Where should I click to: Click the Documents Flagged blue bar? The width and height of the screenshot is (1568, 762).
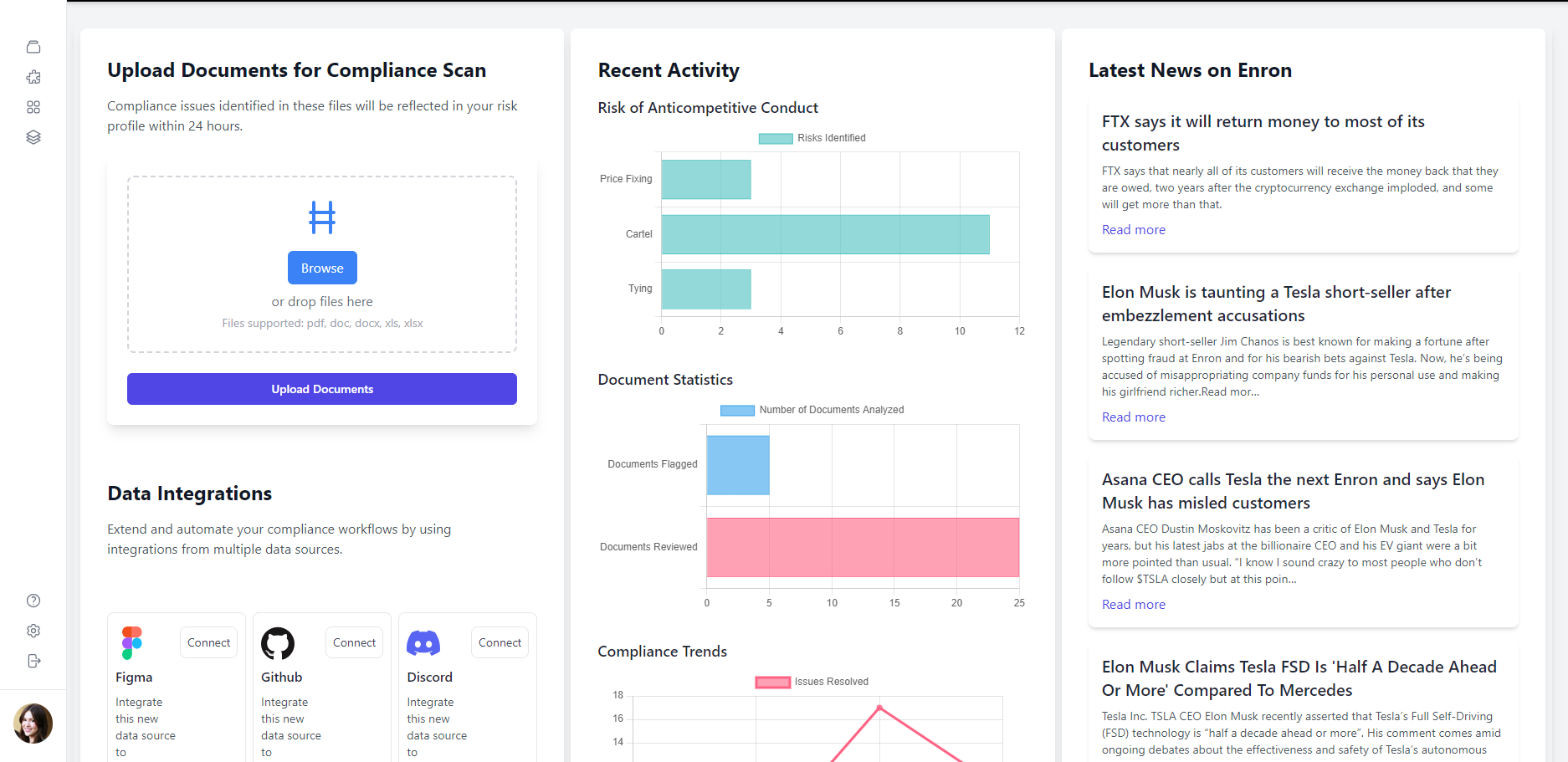click(738, 465)
